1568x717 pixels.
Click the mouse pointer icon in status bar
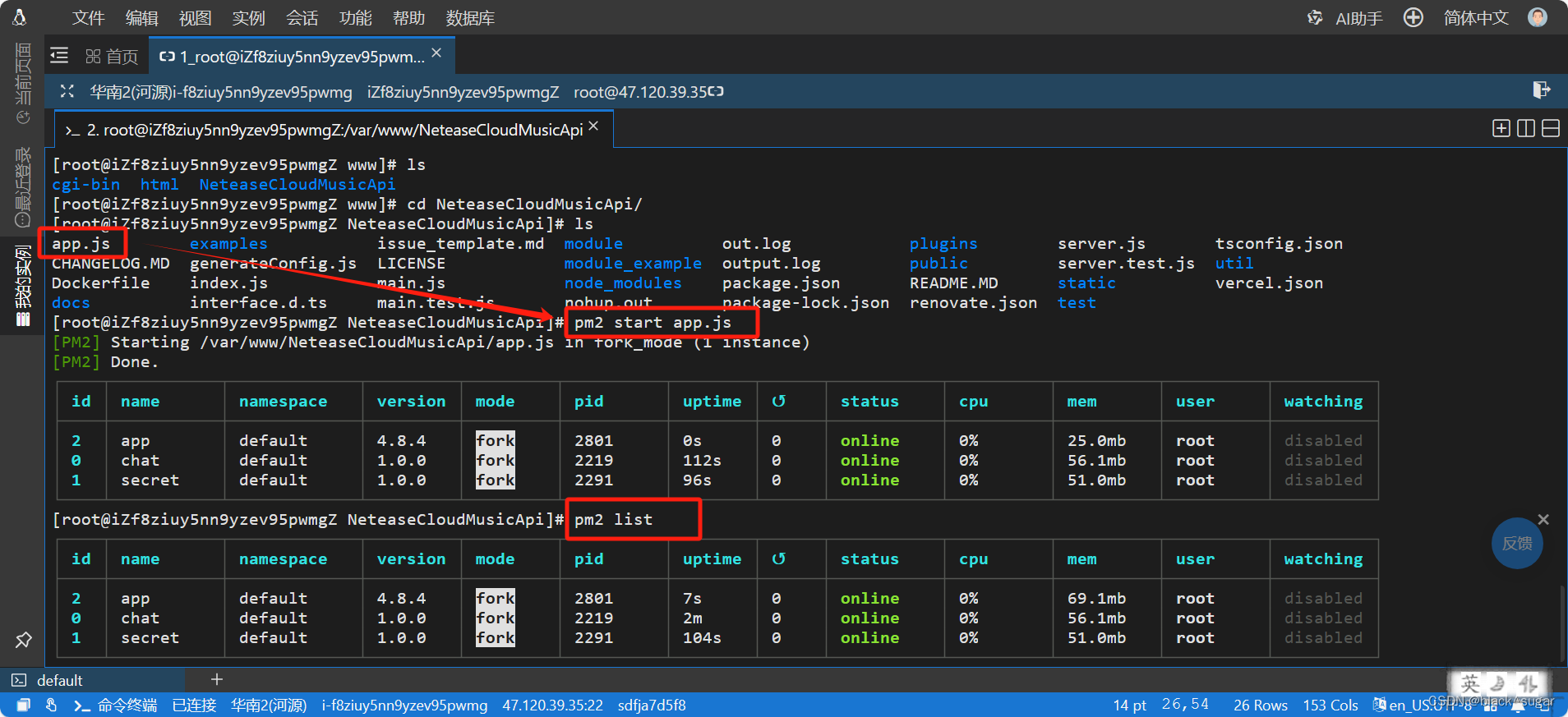(52, 705)
